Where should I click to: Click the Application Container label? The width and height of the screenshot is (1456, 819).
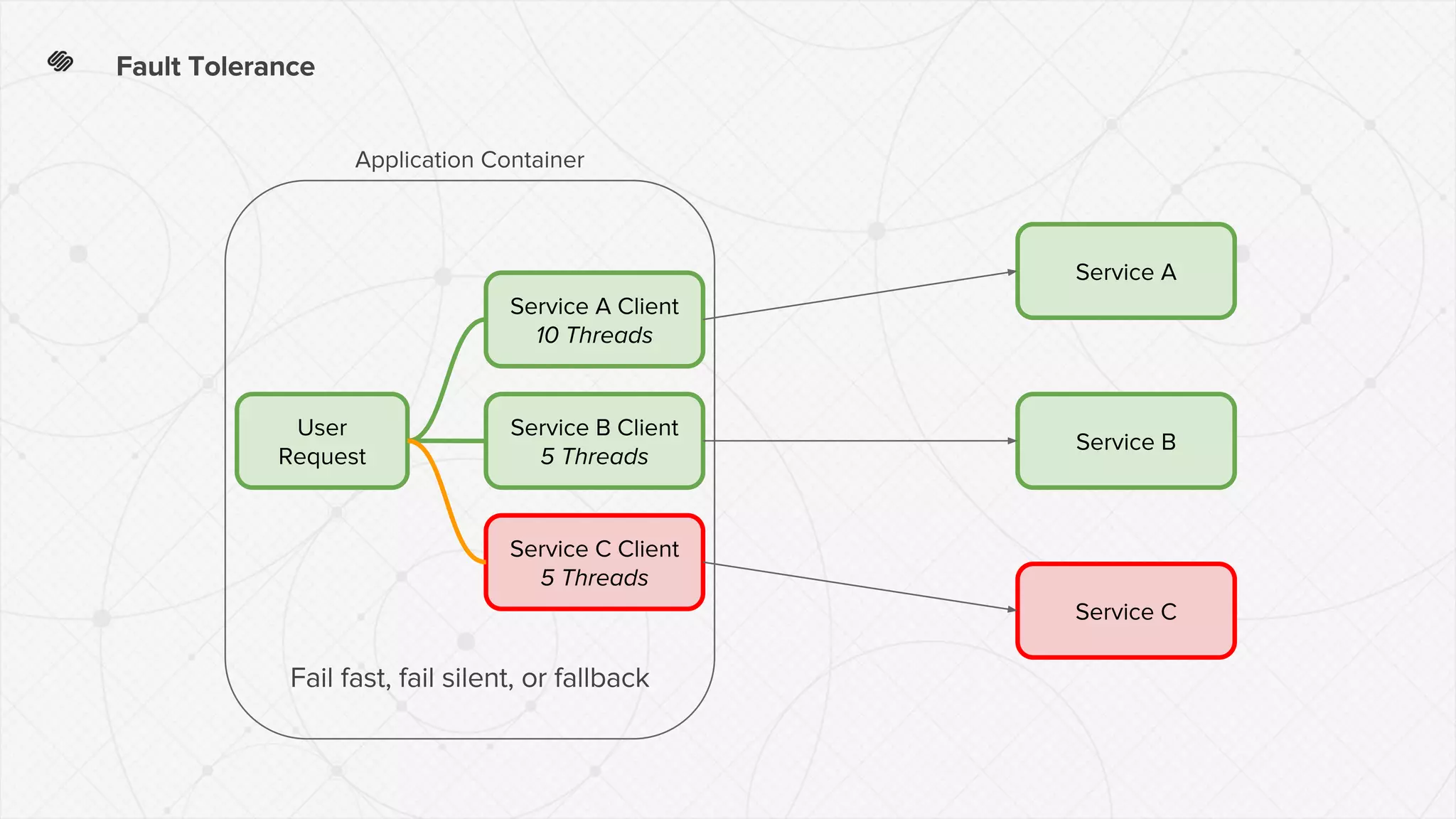tap(469, 160)
